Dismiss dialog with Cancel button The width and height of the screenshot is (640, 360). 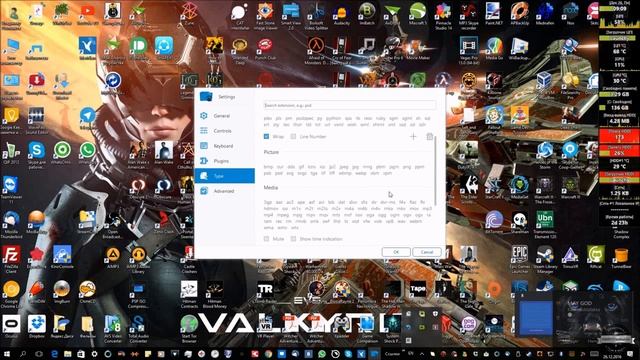click(x=427, y=252)
